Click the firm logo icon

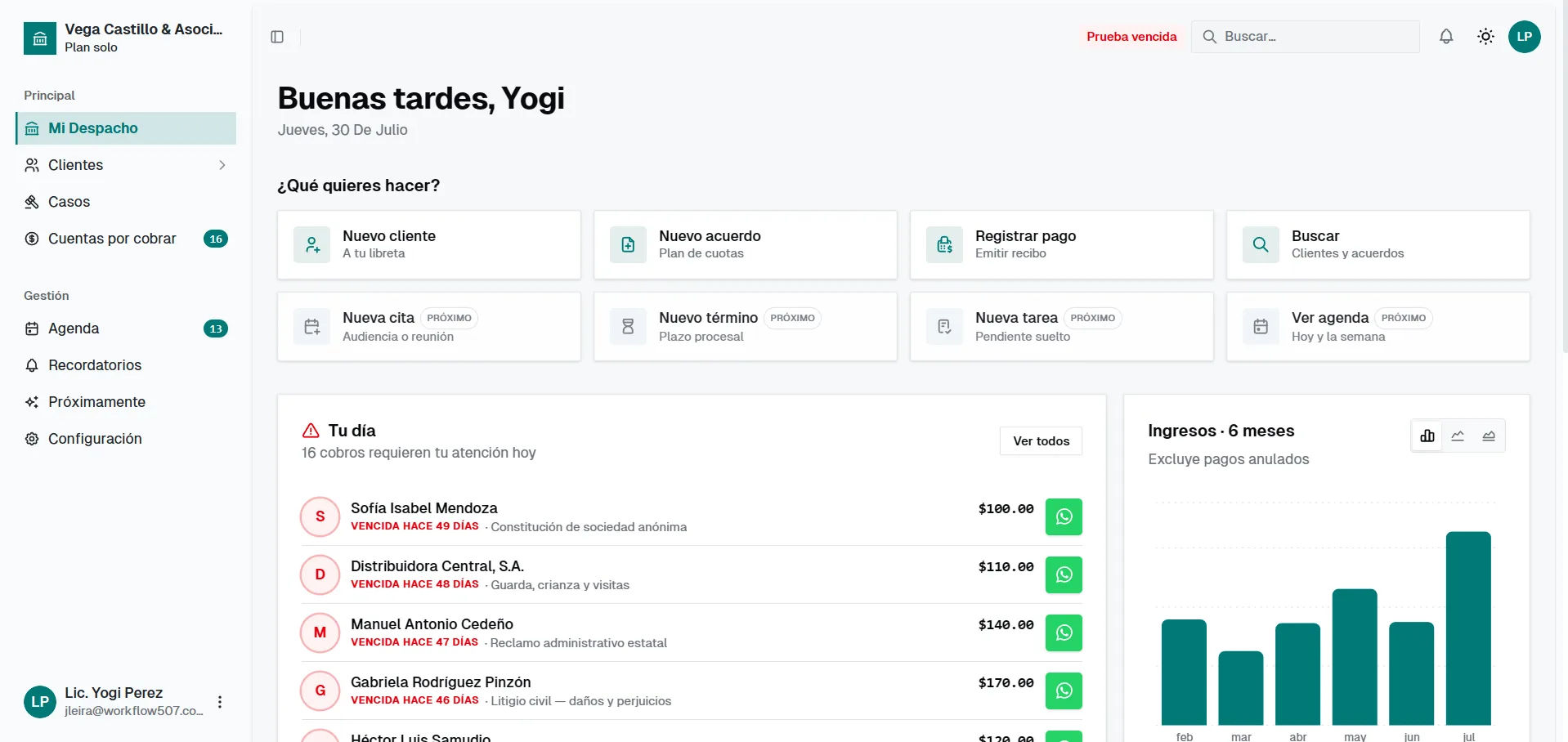(x=40, y=38)
